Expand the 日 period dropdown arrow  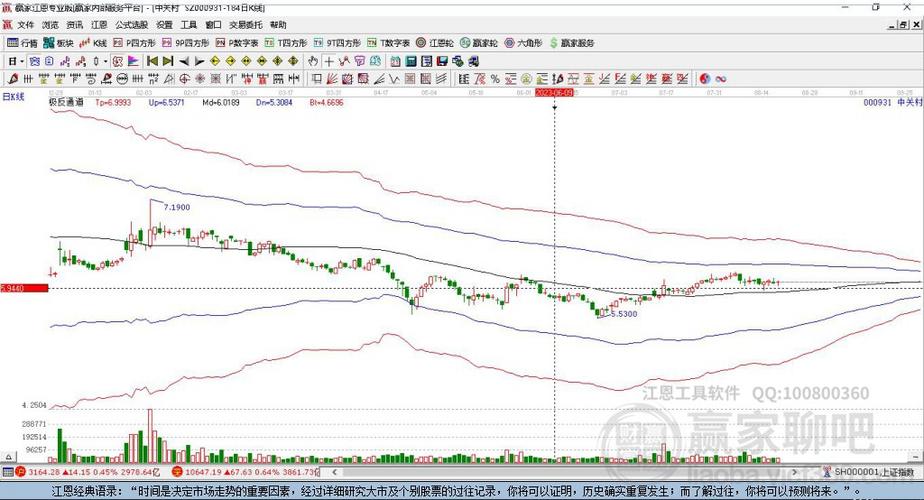[x=22, y=61]
